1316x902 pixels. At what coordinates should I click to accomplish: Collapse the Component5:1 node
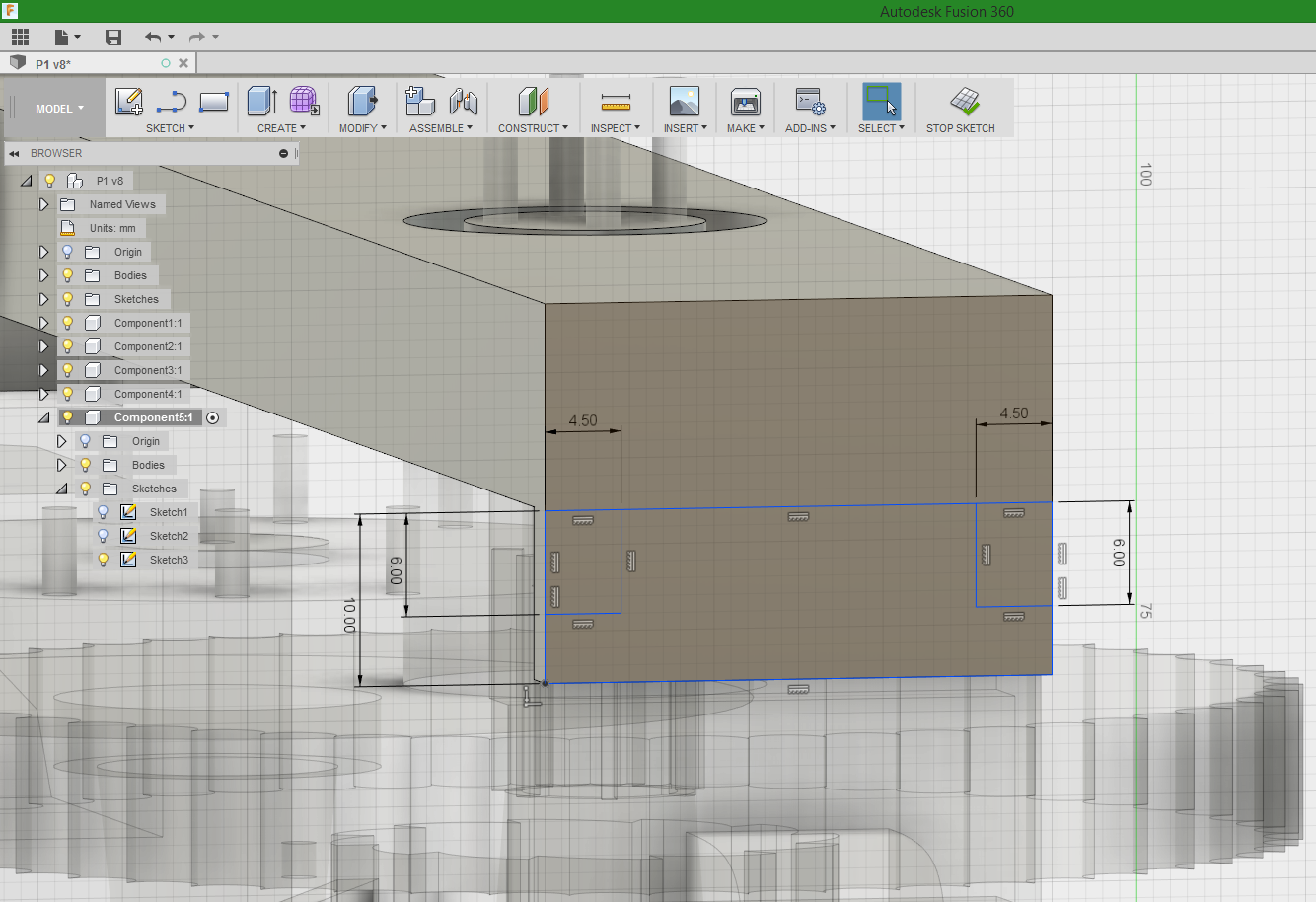tap(43, 417)
